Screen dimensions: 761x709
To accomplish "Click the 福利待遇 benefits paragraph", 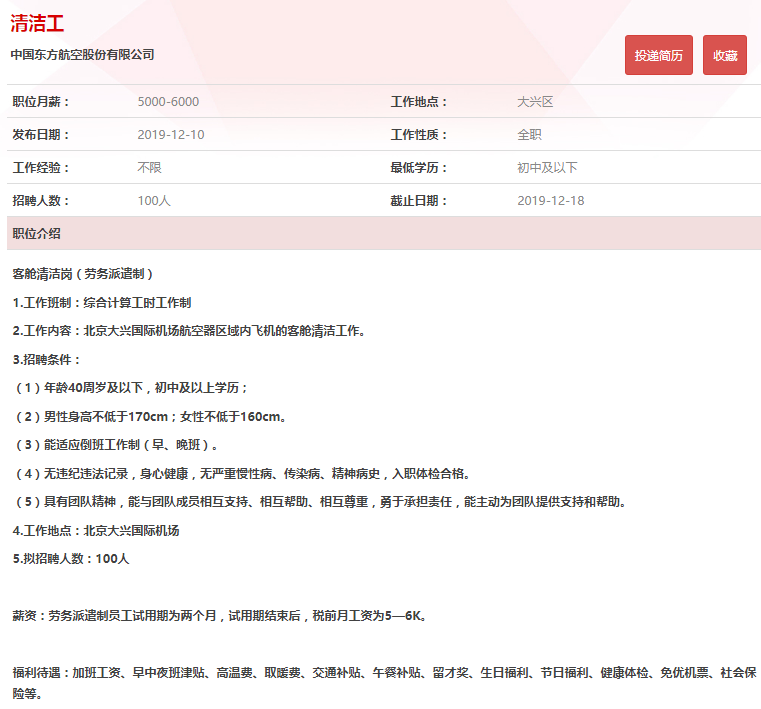I will 384,683.
